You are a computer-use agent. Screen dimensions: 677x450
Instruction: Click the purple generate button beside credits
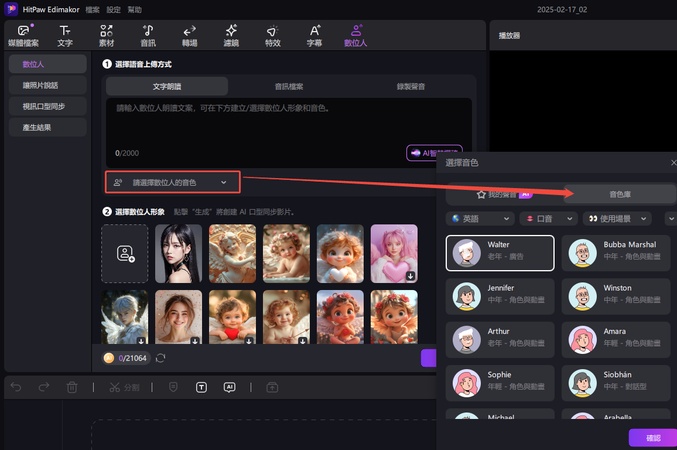point(429,358)
